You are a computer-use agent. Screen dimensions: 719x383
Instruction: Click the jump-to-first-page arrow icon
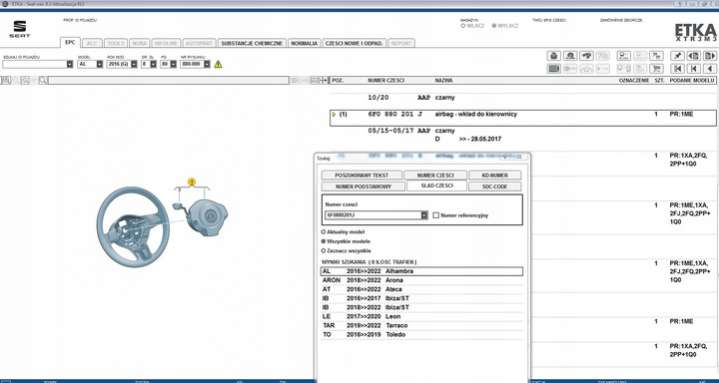click(677, 69)
